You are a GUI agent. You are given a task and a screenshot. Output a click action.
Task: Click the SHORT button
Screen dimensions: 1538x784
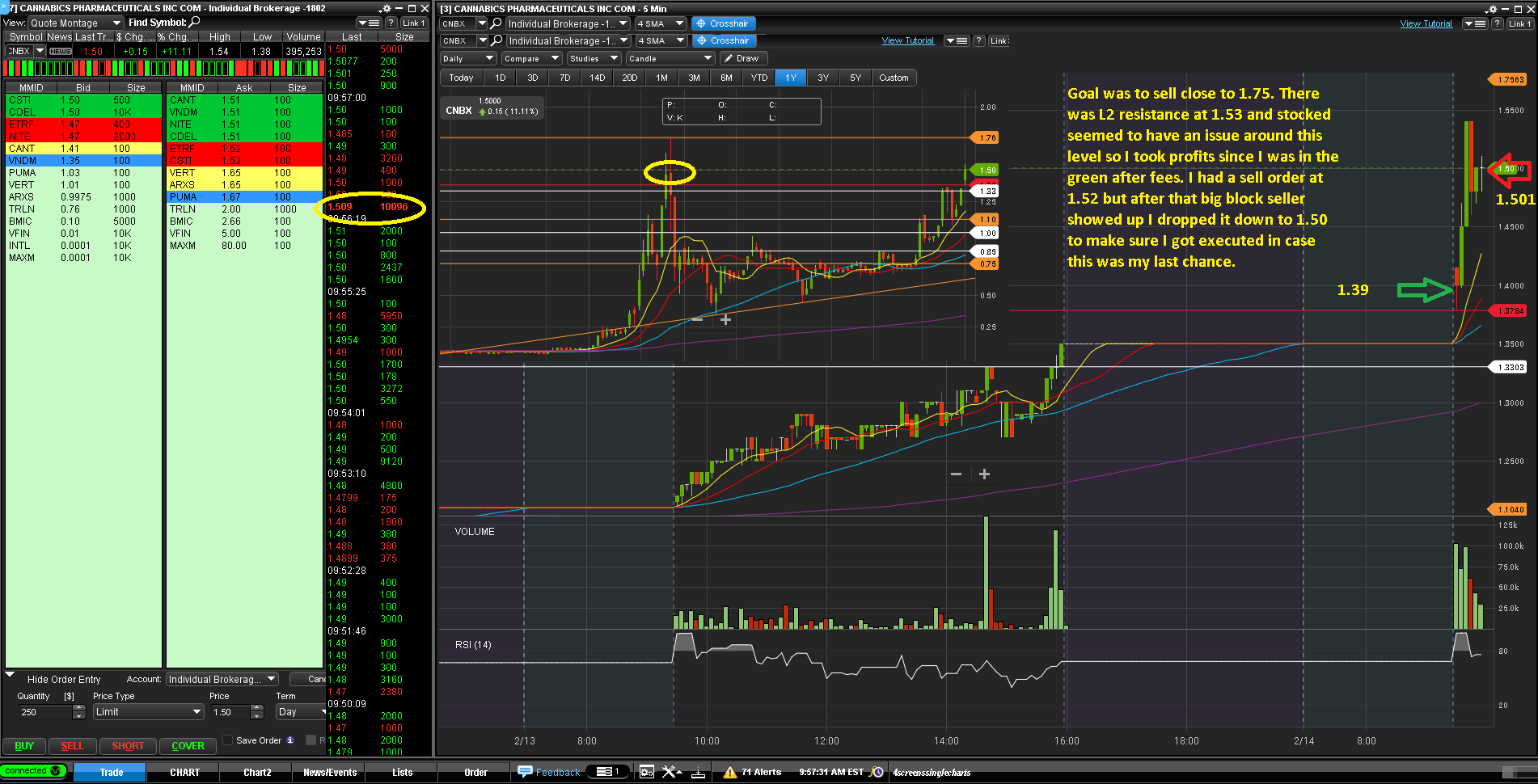coord(128,745)
